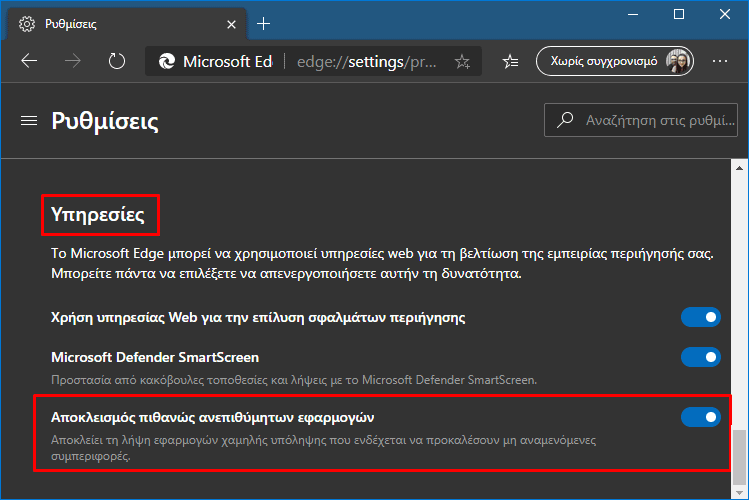Open a new tab with plus button
The image size is (749, 500).
click(x=263, y=23)
